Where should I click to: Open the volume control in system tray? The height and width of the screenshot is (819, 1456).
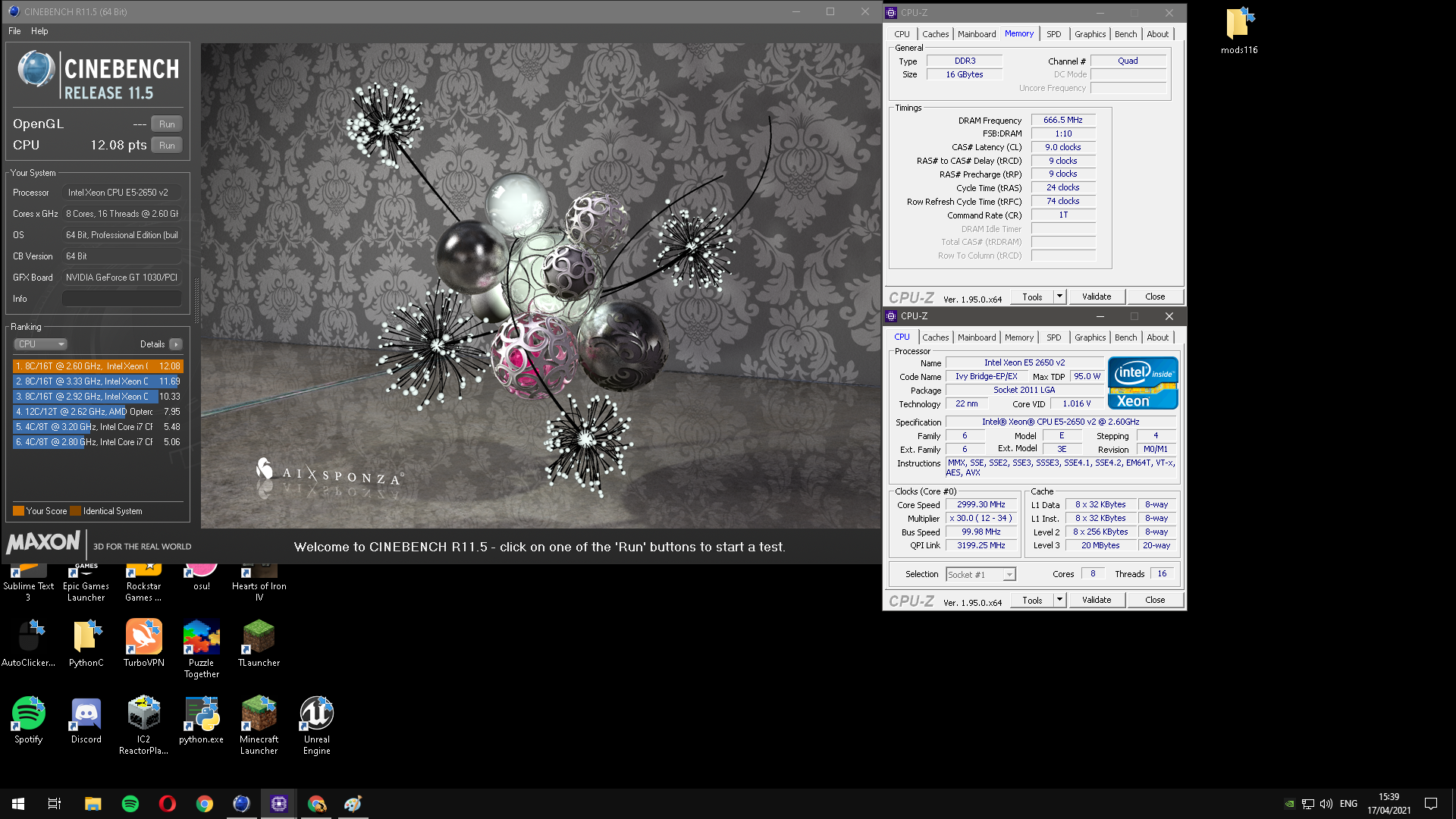tap(1326, 804)
